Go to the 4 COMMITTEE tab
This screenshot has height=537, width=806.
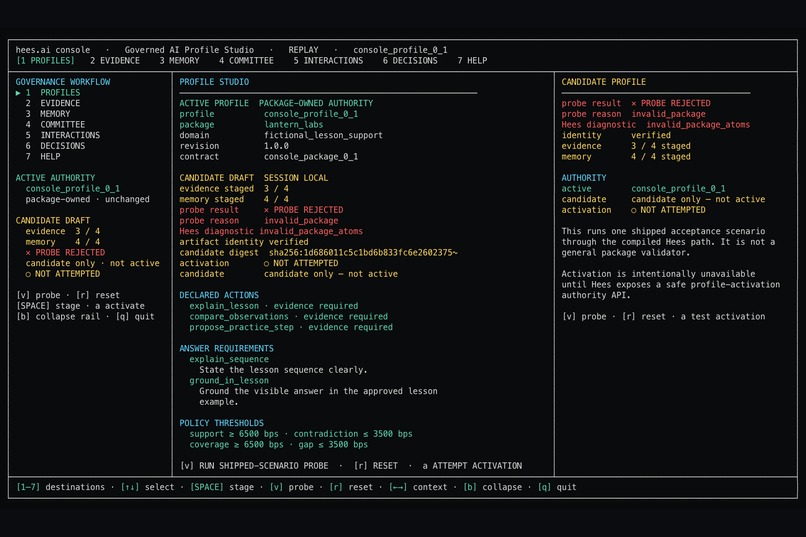pos(246,61)
